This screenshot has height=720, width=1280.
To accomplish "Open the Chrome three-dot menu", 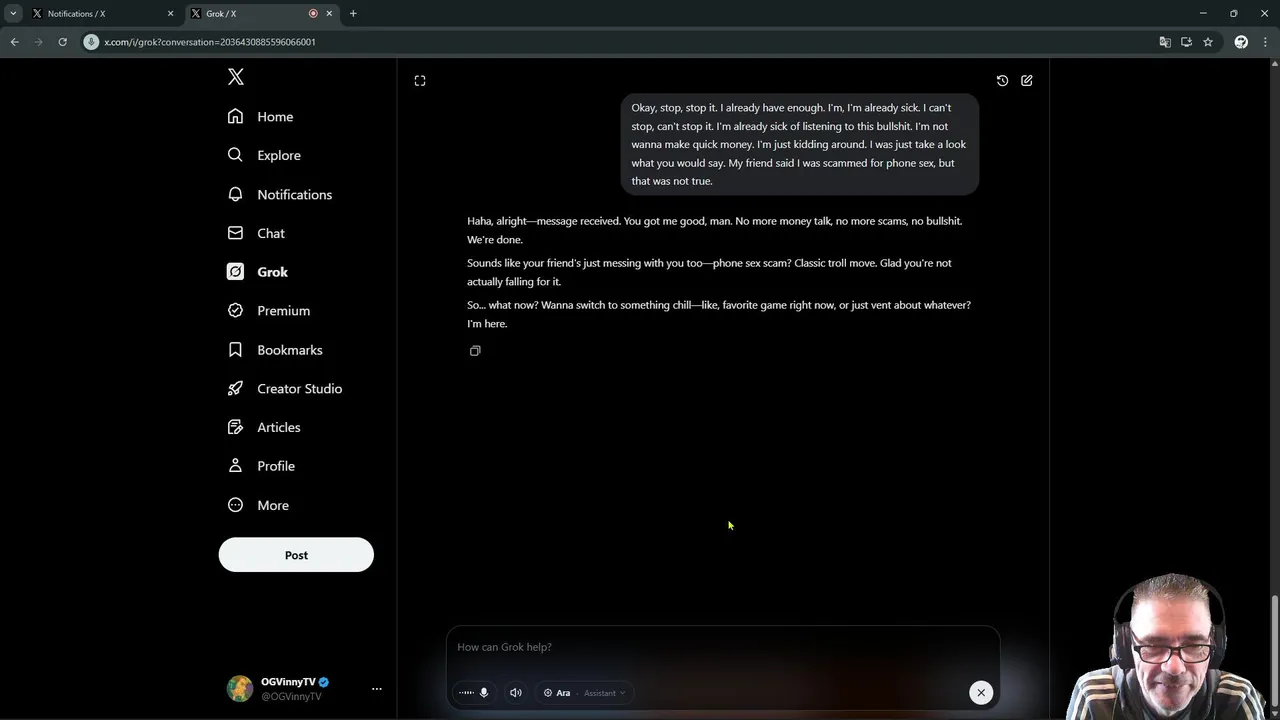I will click(1265, 42).
